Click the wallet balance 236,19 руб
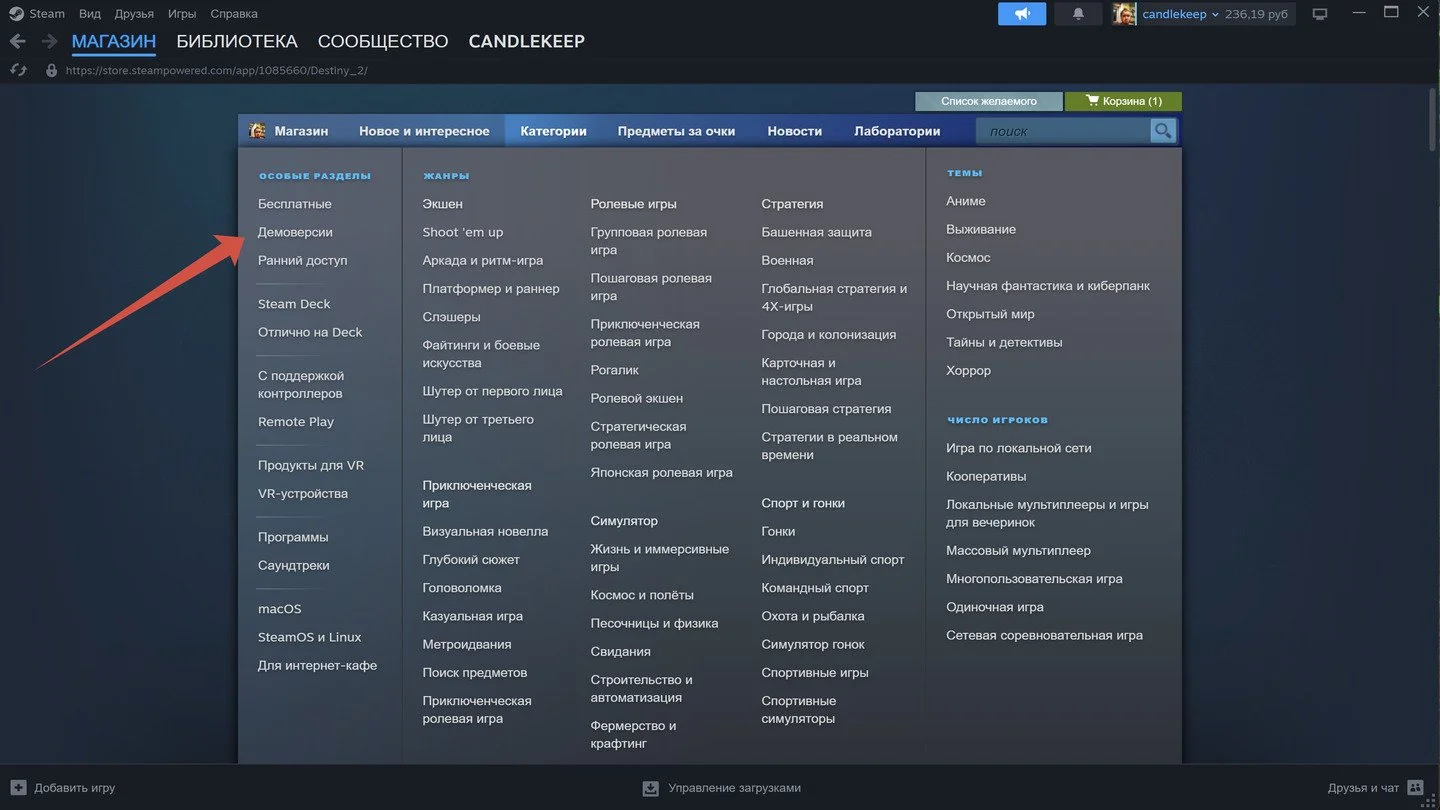 coord(1256,14)
